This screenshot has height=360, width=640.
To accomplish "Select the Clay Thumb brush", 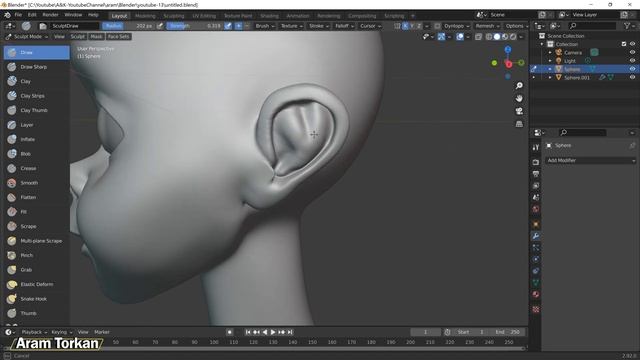I will coord(36,110).
